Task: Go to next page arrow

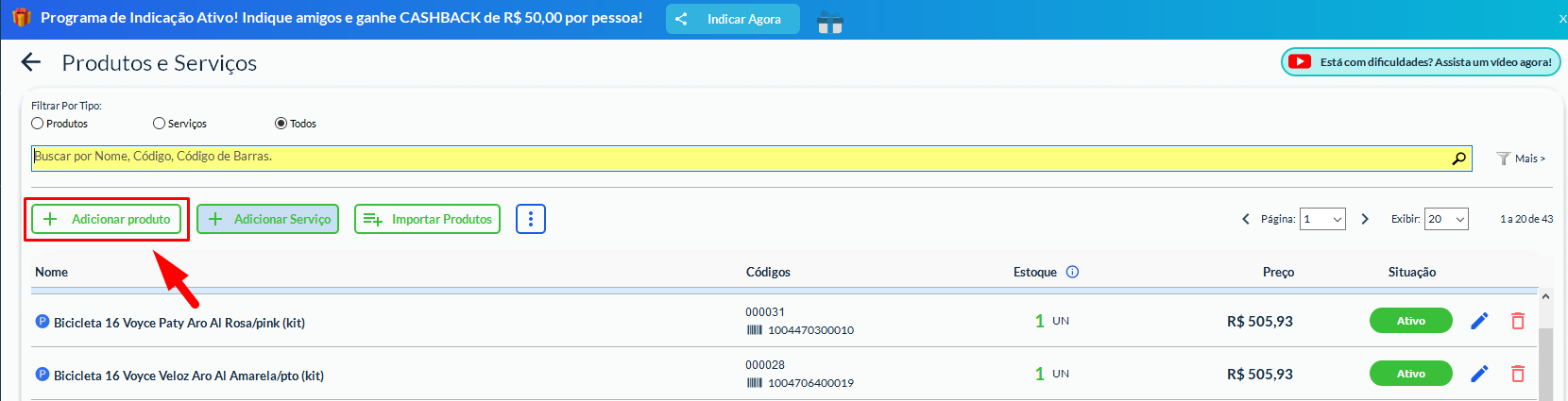Action: coord(1365,219)
